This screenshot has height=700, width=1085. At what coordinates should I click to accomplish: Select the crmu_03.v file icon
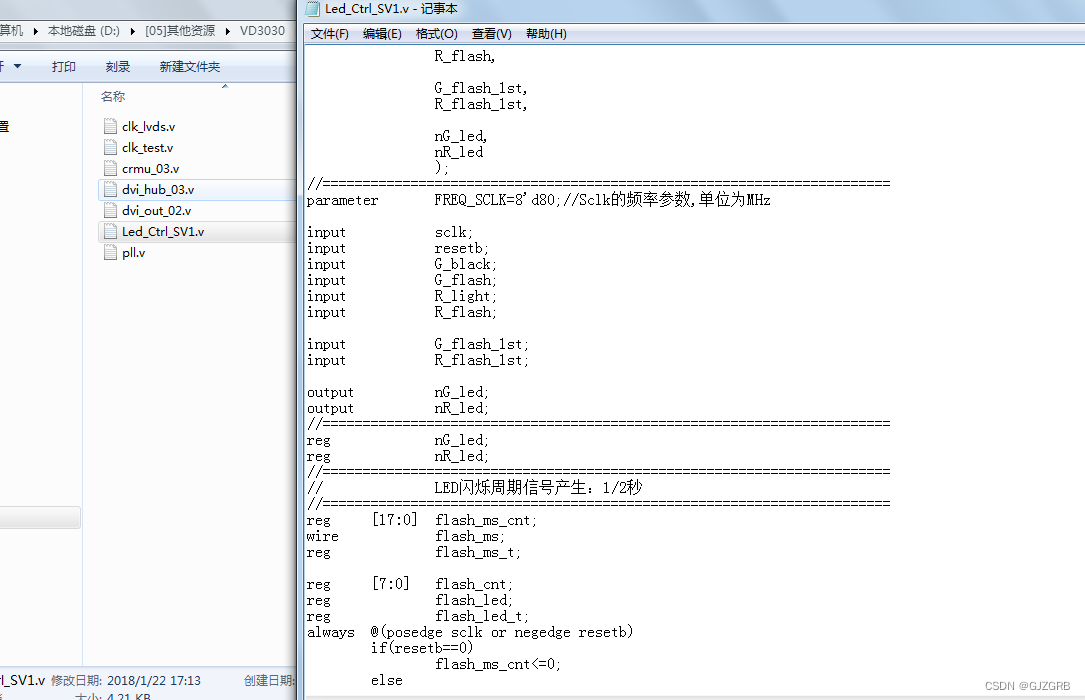(110, 168)
